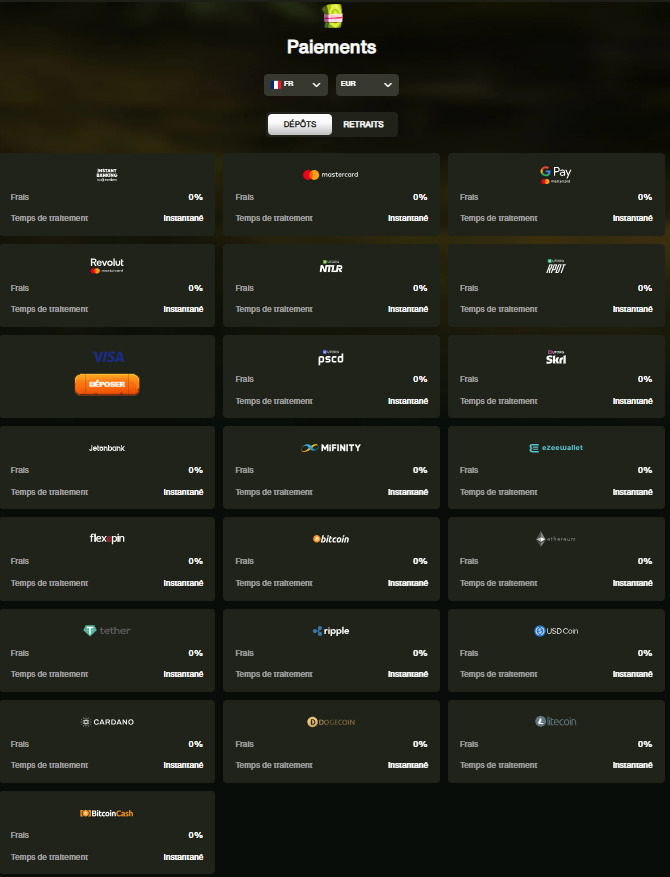
Task: Click 'Instantané' in the Mastercard card
Action: (408, 218)
